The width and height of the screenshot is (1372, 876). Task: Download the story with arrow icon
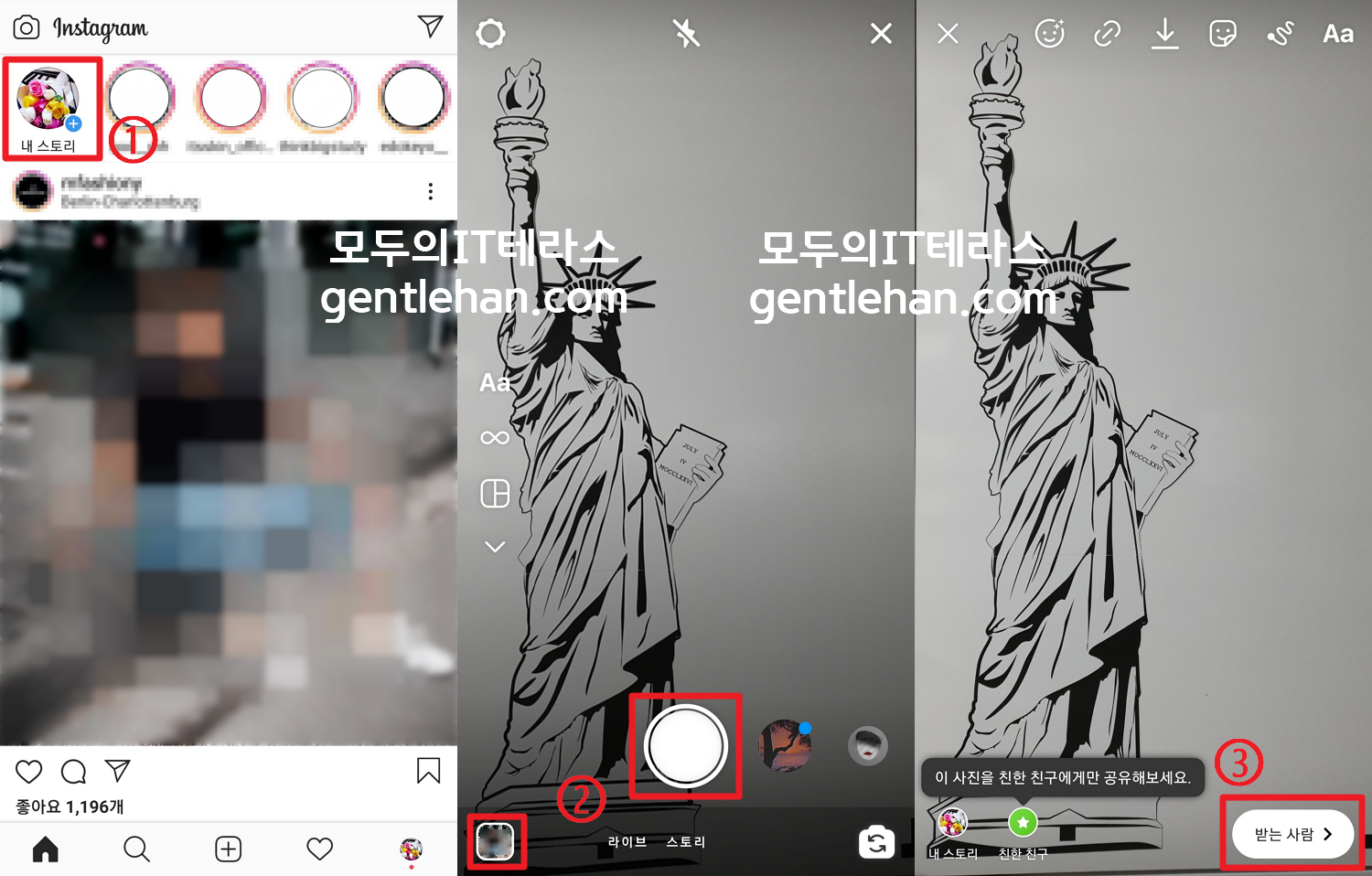pyautogui.click(x=1164, y=34)
